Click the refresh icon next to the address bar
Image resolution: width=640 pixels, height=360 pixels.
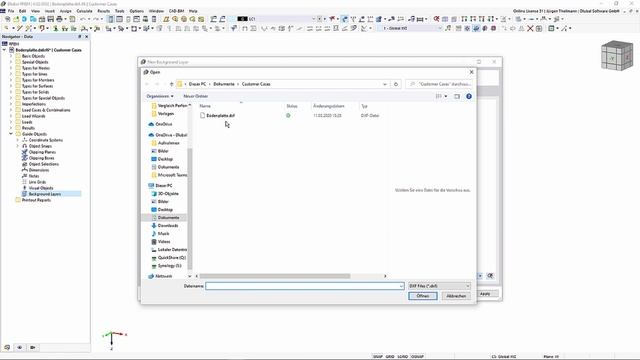point(396,84)
